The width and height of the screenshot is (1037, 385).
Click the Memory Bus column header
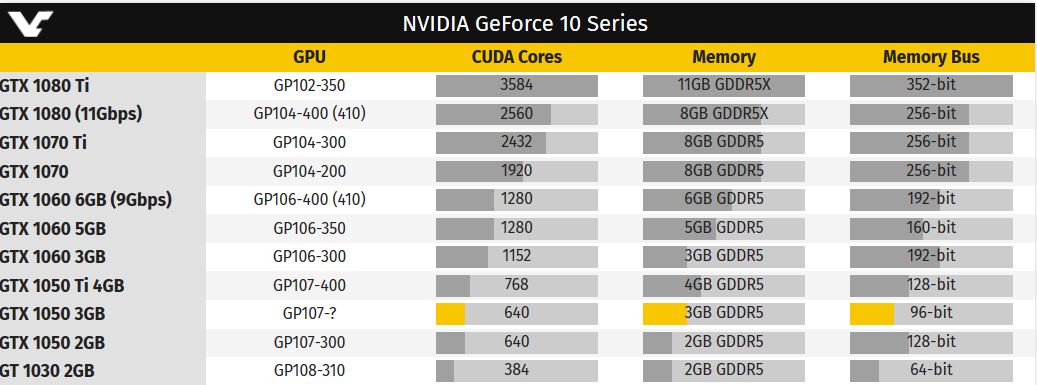(x=931, y=57)
